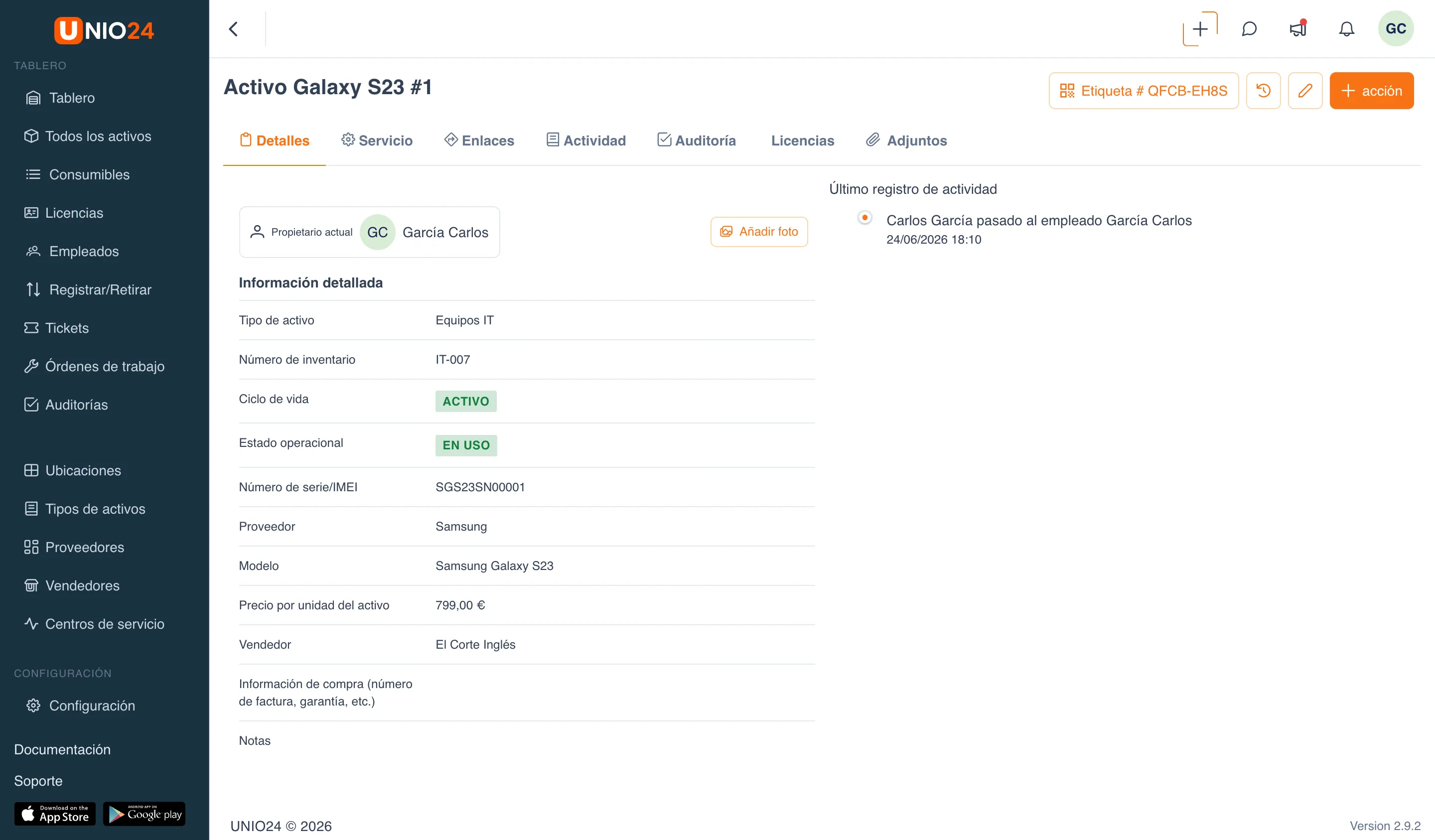Click the ACTIVO lifecycle badge

pyautogui.click(x=466, y=402)
